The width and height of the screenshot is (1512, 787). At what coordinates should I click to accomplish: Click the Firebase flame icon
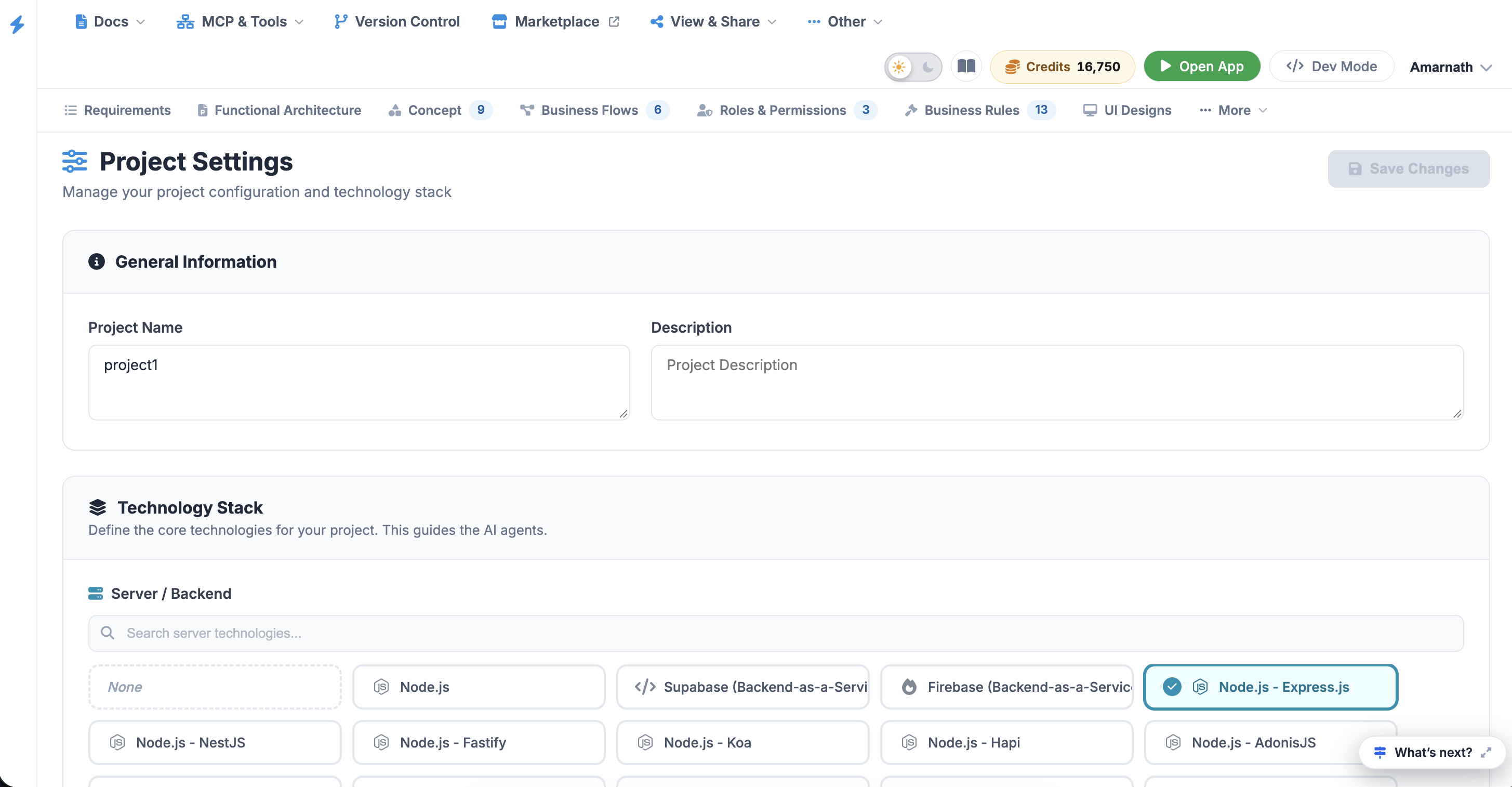(x=909, y=687)
